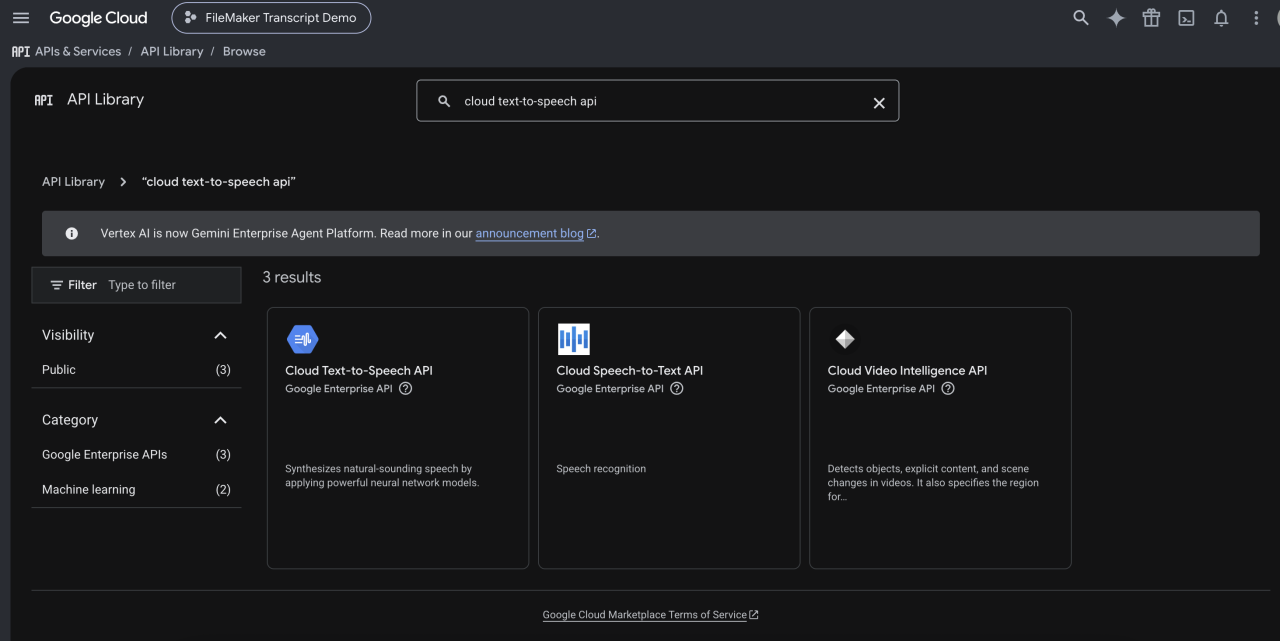Click the top bar search magnifier icon
The width and height of the screenshot is (1280, 641).
[1081, 18]
